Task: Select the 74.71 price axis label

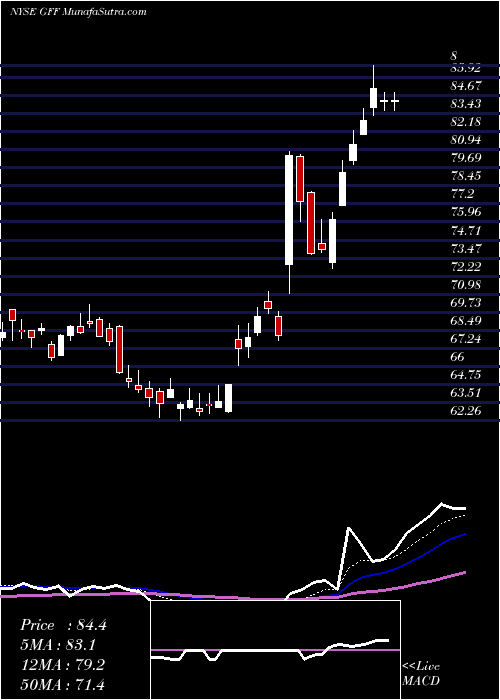Action: tap(466, 231)
